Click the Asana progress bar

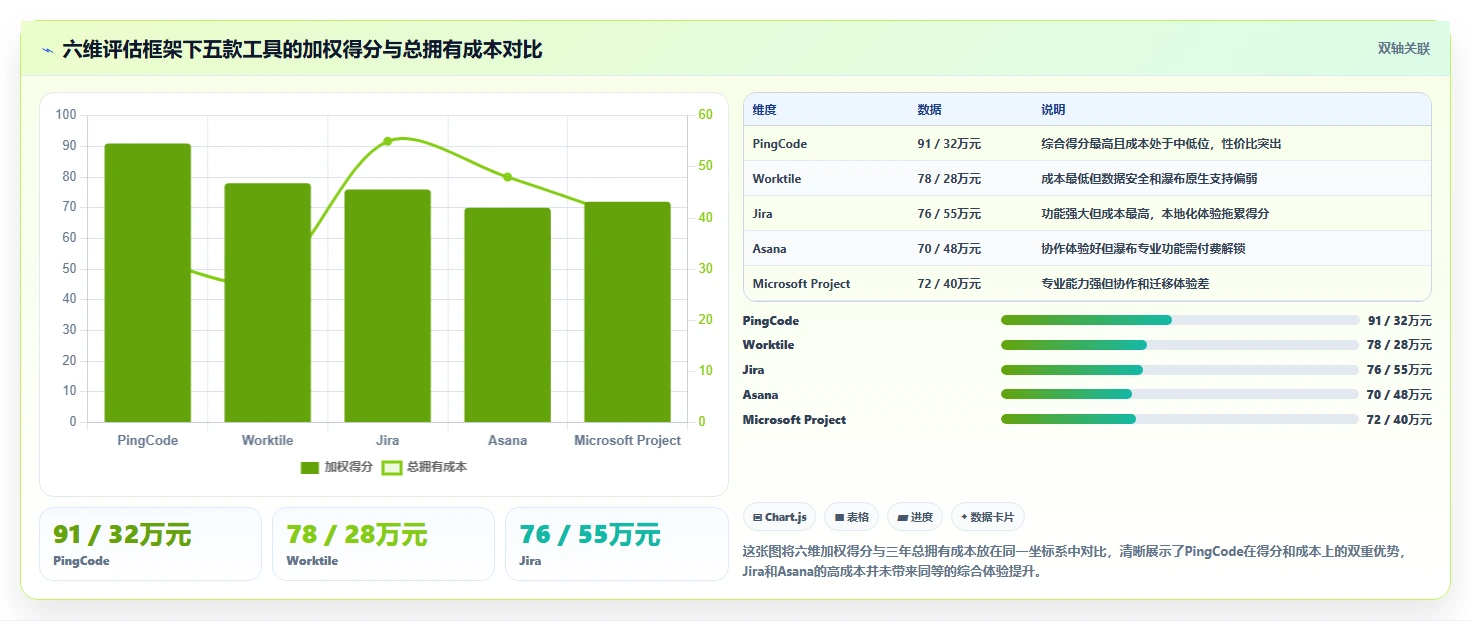pos(1180,394)
